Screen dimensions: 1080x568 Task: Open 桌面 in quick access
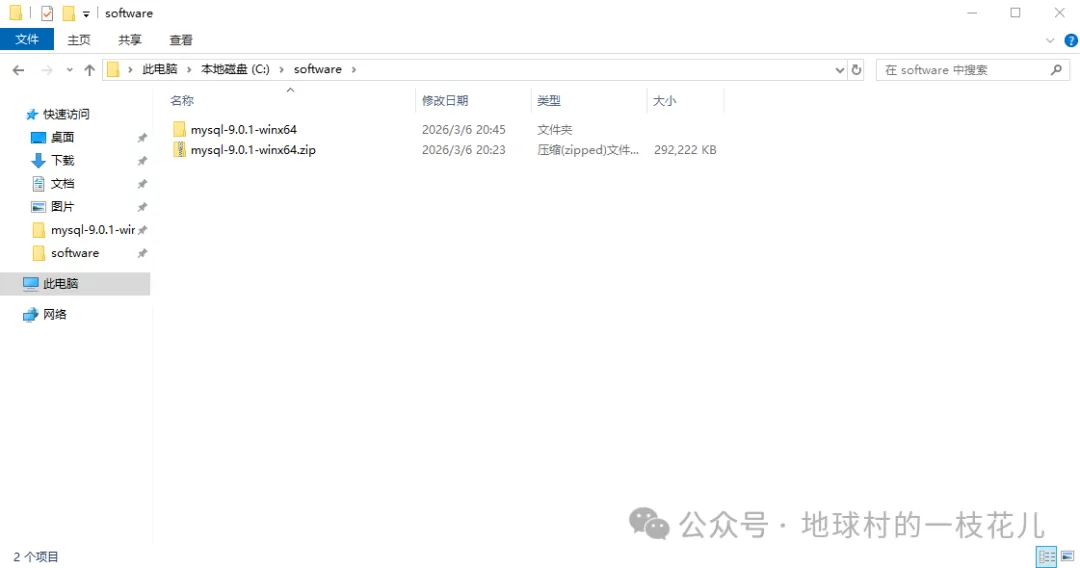[x=63, y=138]
